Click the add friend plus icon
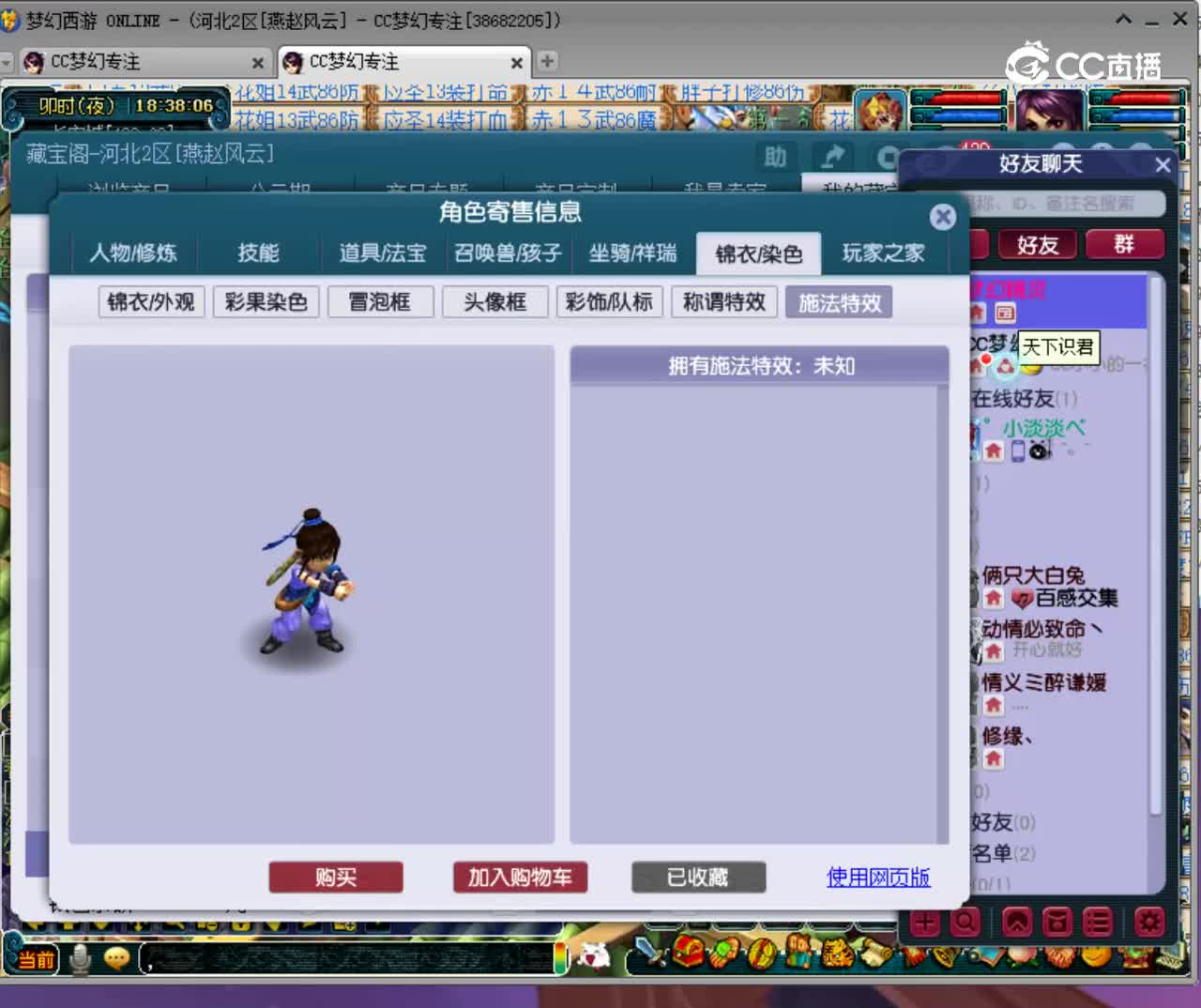This screenshot has width=1201, height=1008. 925,923
